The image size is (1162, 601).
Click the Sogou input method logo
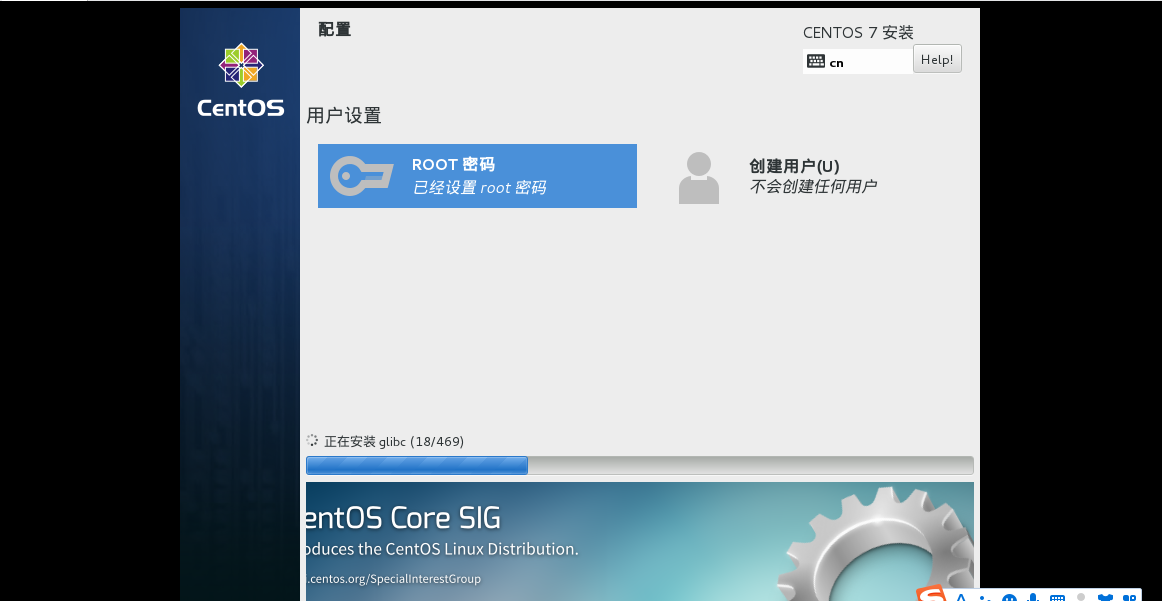931,594
